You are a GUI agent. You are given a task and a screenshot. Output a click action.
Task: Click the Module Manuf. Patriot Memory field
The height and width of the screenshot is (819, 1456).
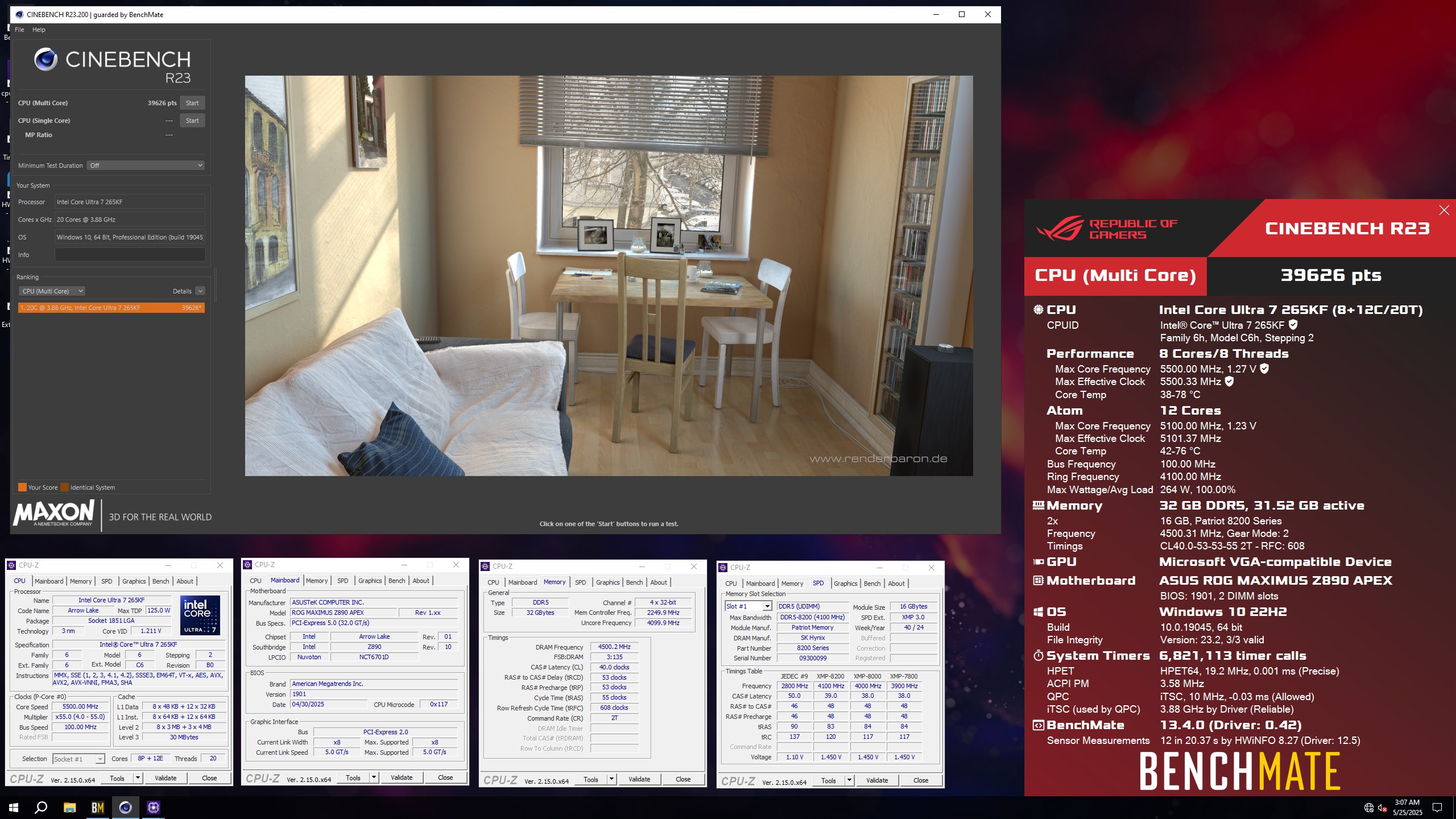(812, 628)
